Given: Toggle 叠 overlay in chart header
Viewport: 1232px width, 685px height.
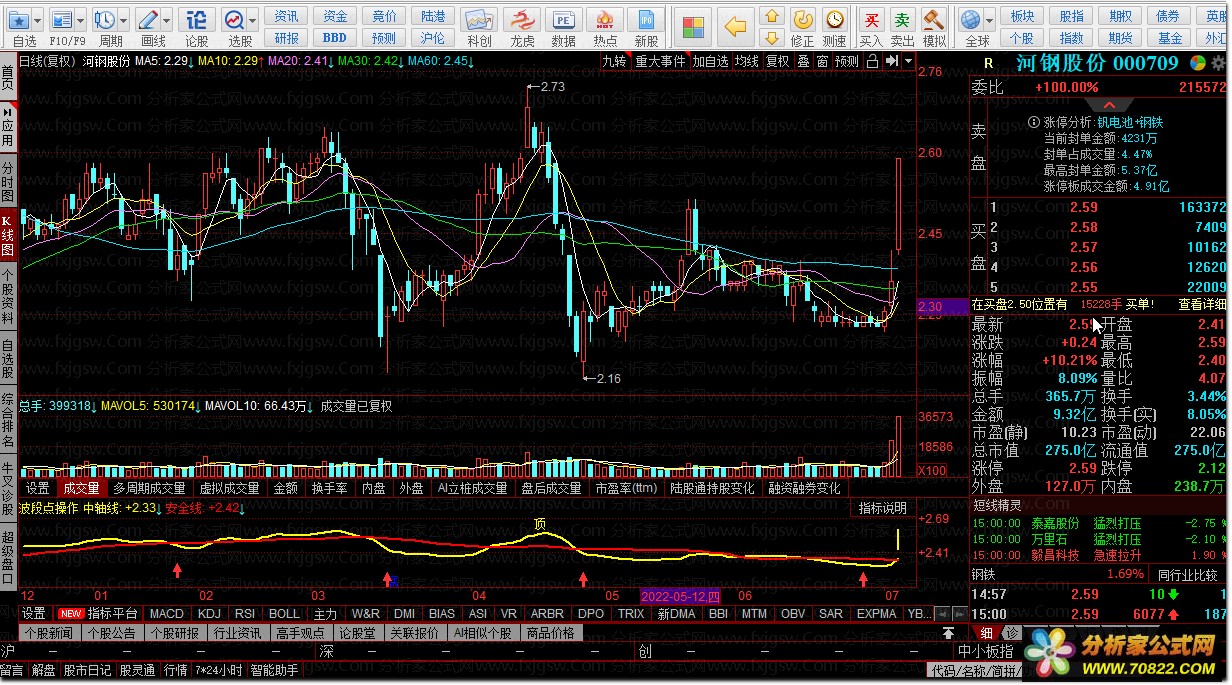Looking at the screenshot, I should pyautogui.click(x=803, y=61).
